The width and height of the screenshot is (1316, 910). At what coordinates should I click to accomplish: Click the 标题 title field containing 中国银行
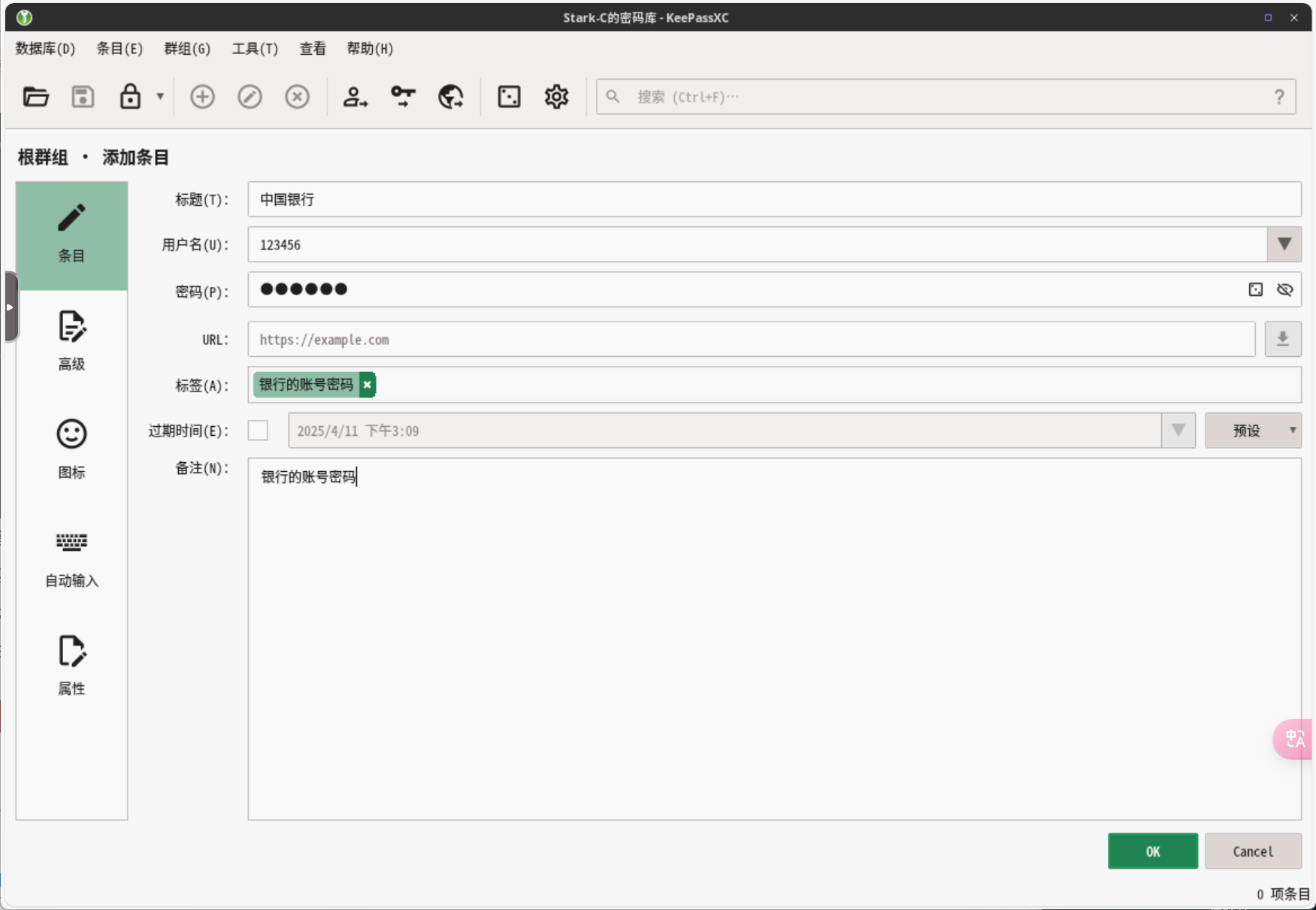click(774, 200)
